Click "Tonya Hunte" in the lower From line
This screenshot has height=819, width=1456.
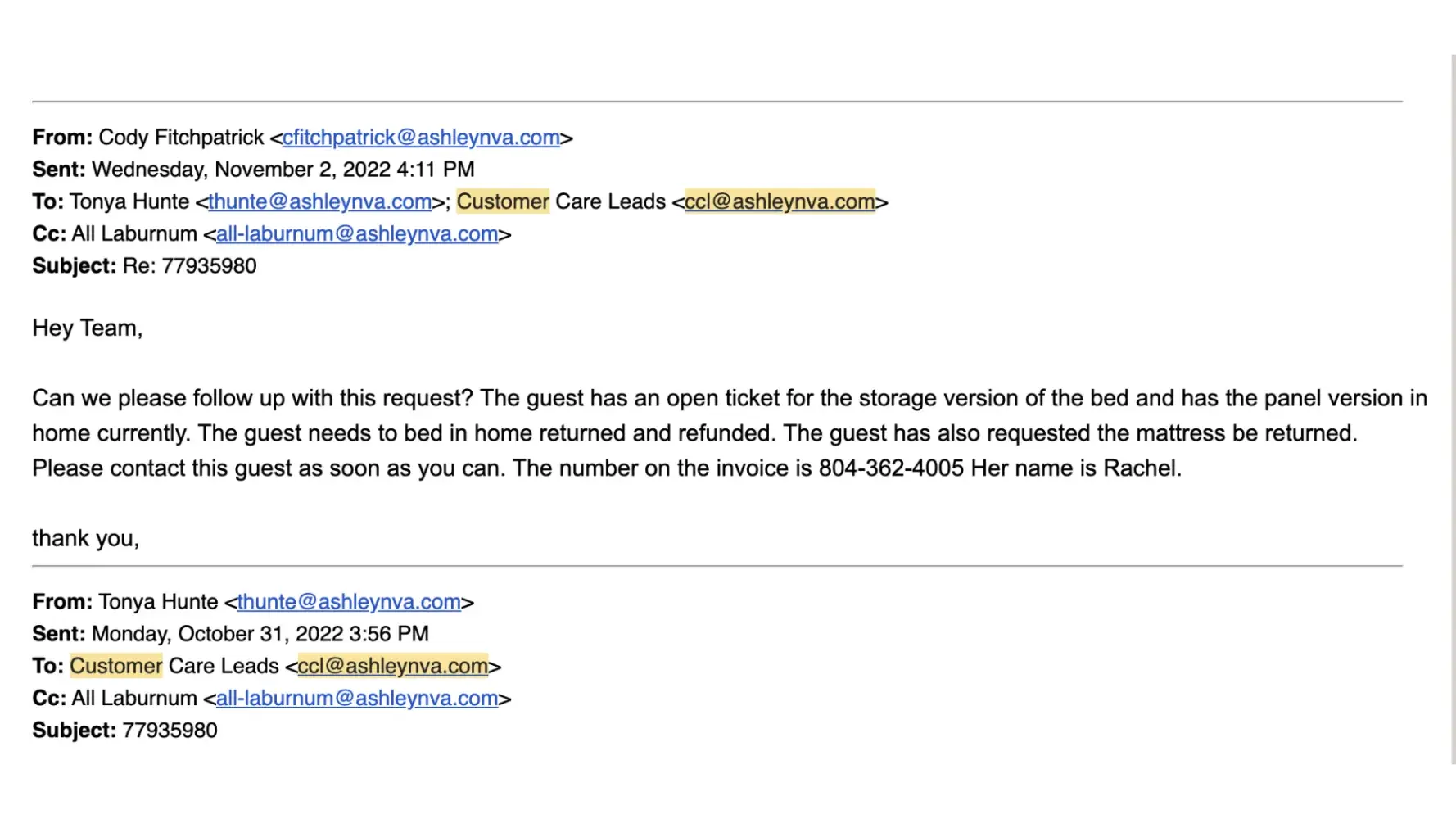pyautogui.click(x=158, y=602)
